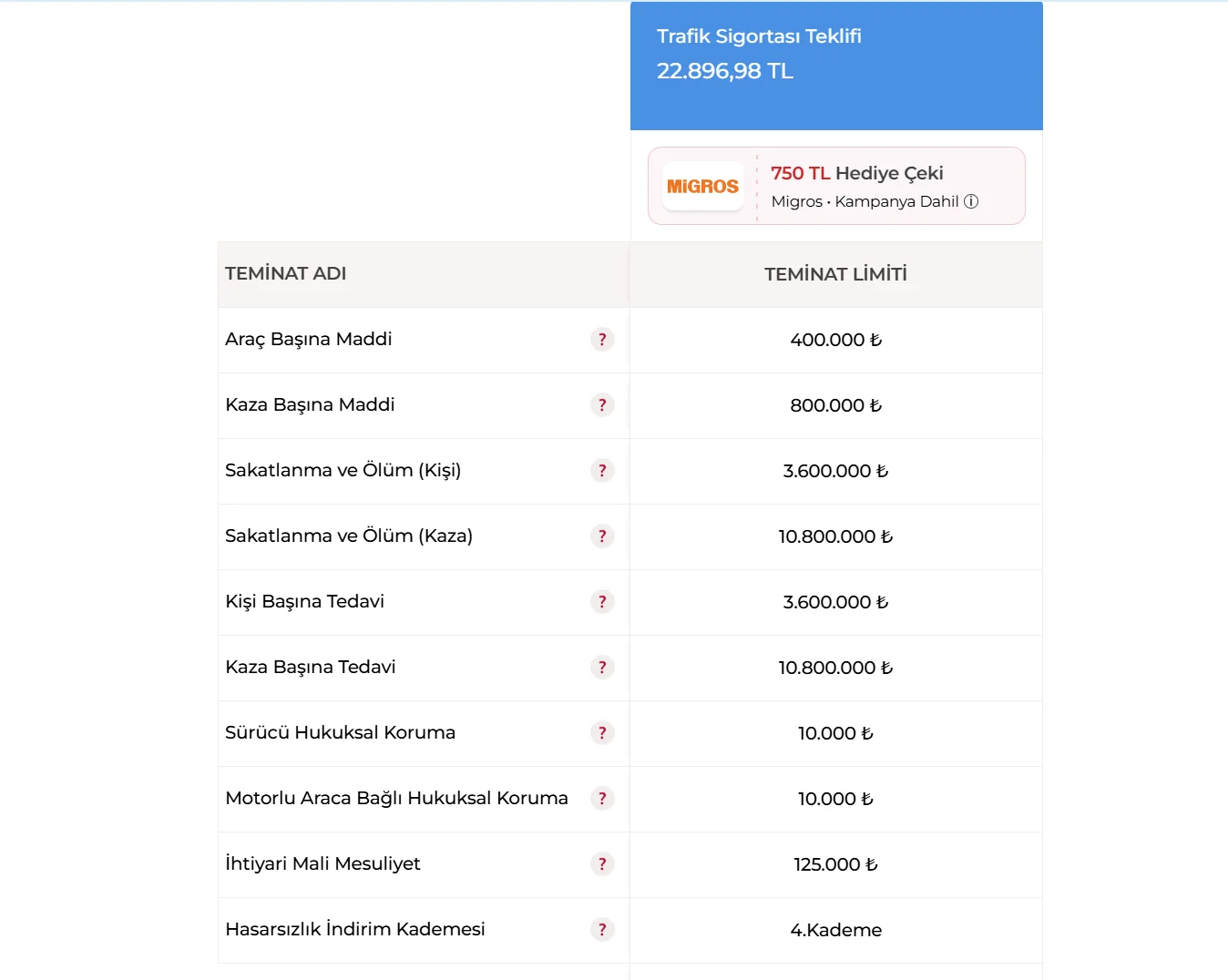
Task: Click info icon beside Kampanya Dahil
Action: coord(971,201)
